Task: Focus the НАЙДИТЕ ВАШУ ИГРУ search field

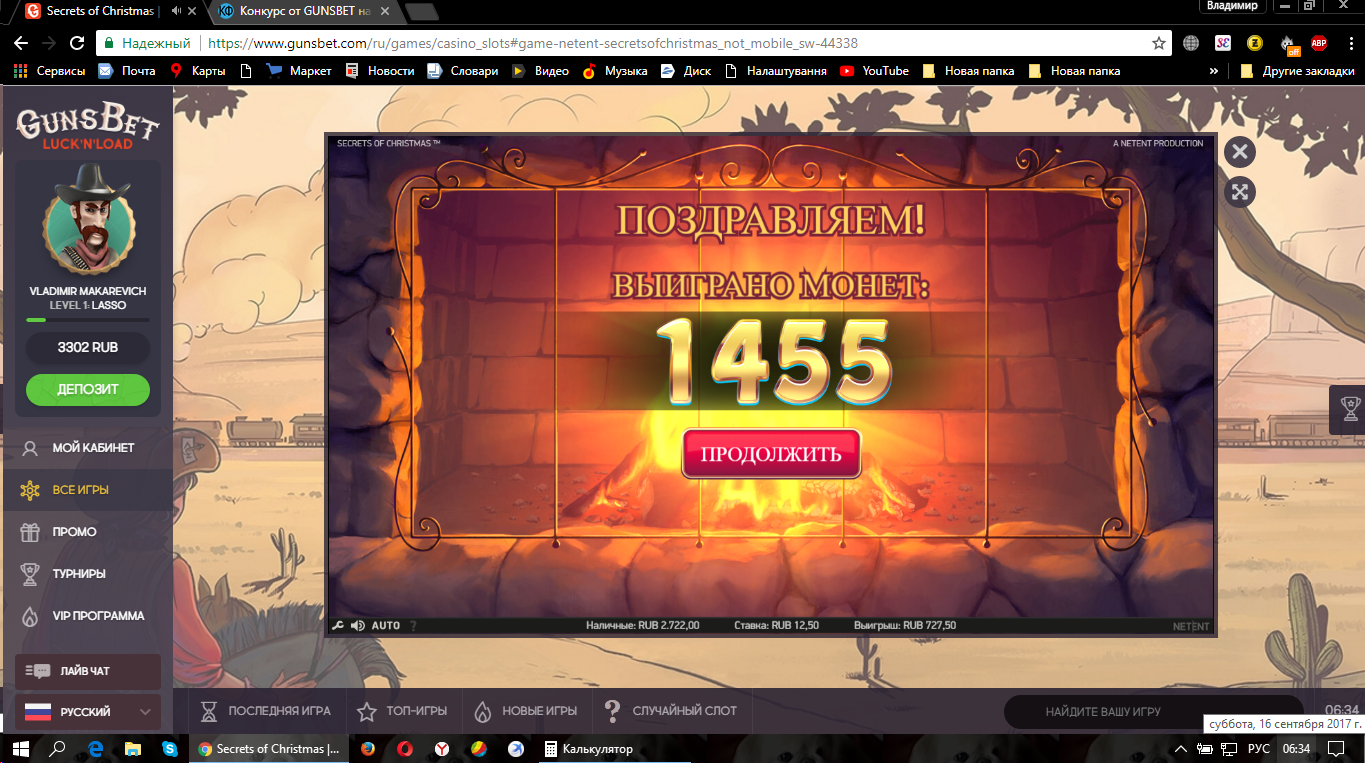Action: click(1154, 712)
